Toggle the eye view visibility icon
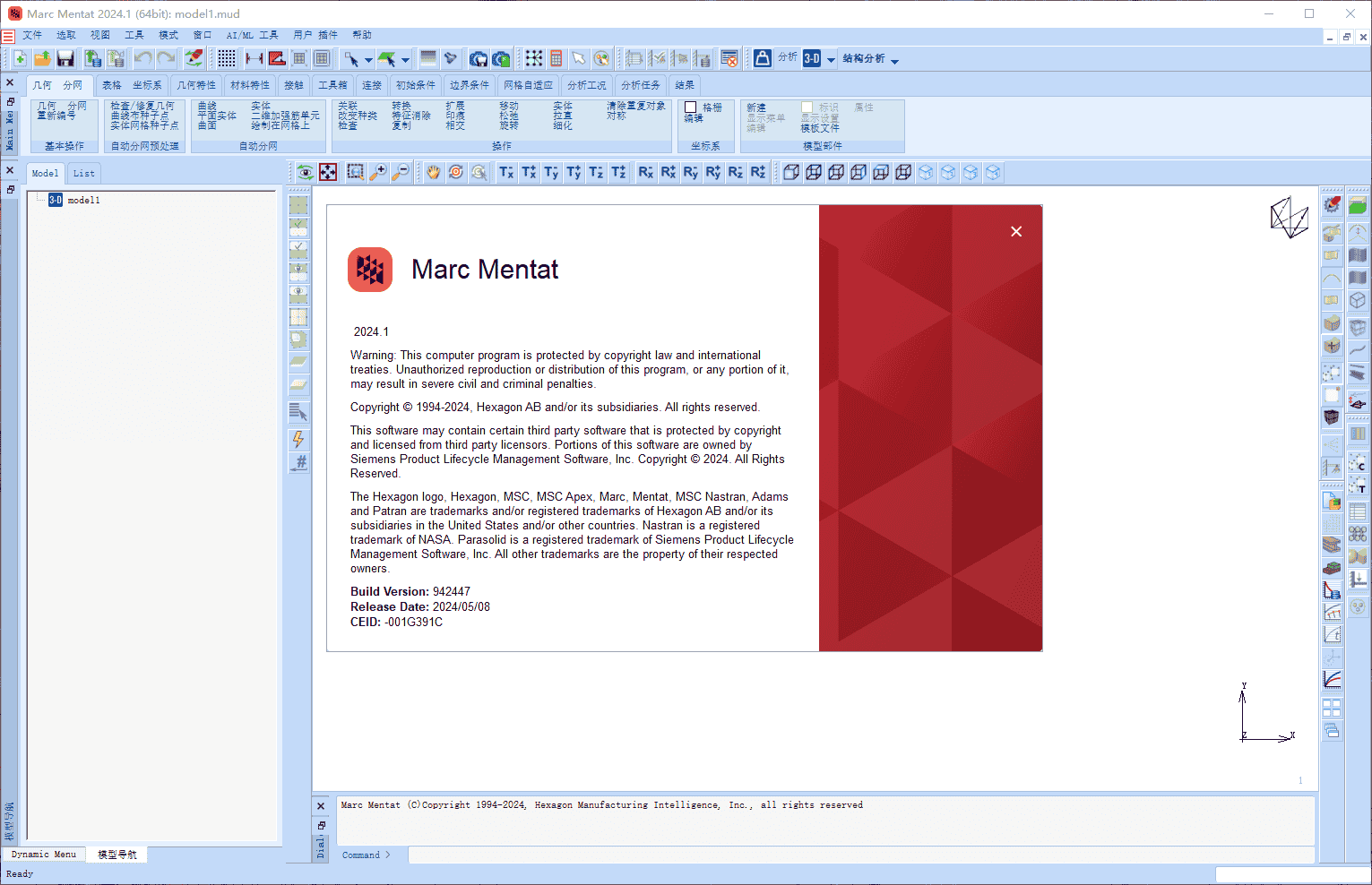The image size is (1372, 885). tap(306, 172)
